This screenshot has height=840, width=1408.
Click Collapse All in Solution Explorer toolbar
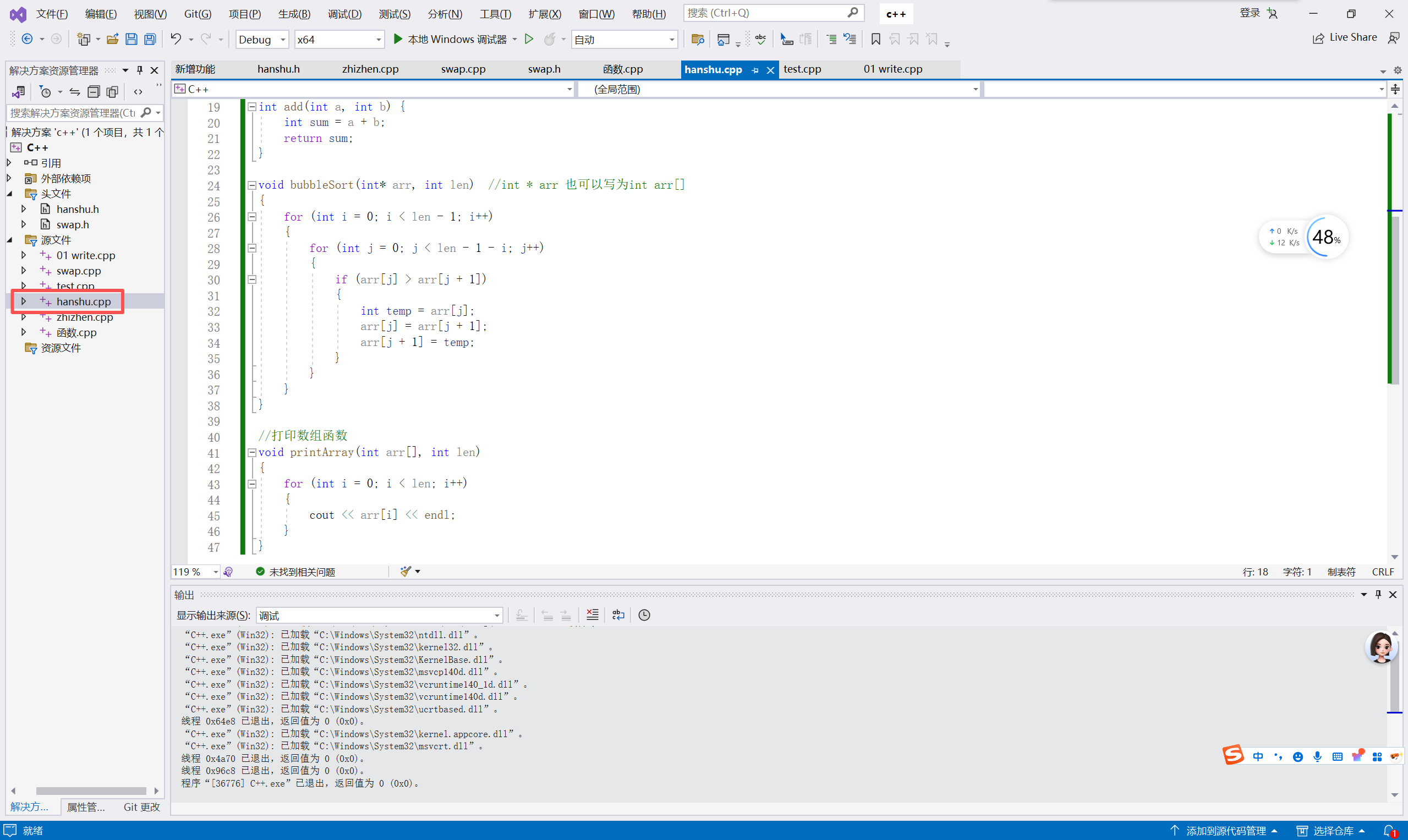pyautogui.click(x=94, y=91)
